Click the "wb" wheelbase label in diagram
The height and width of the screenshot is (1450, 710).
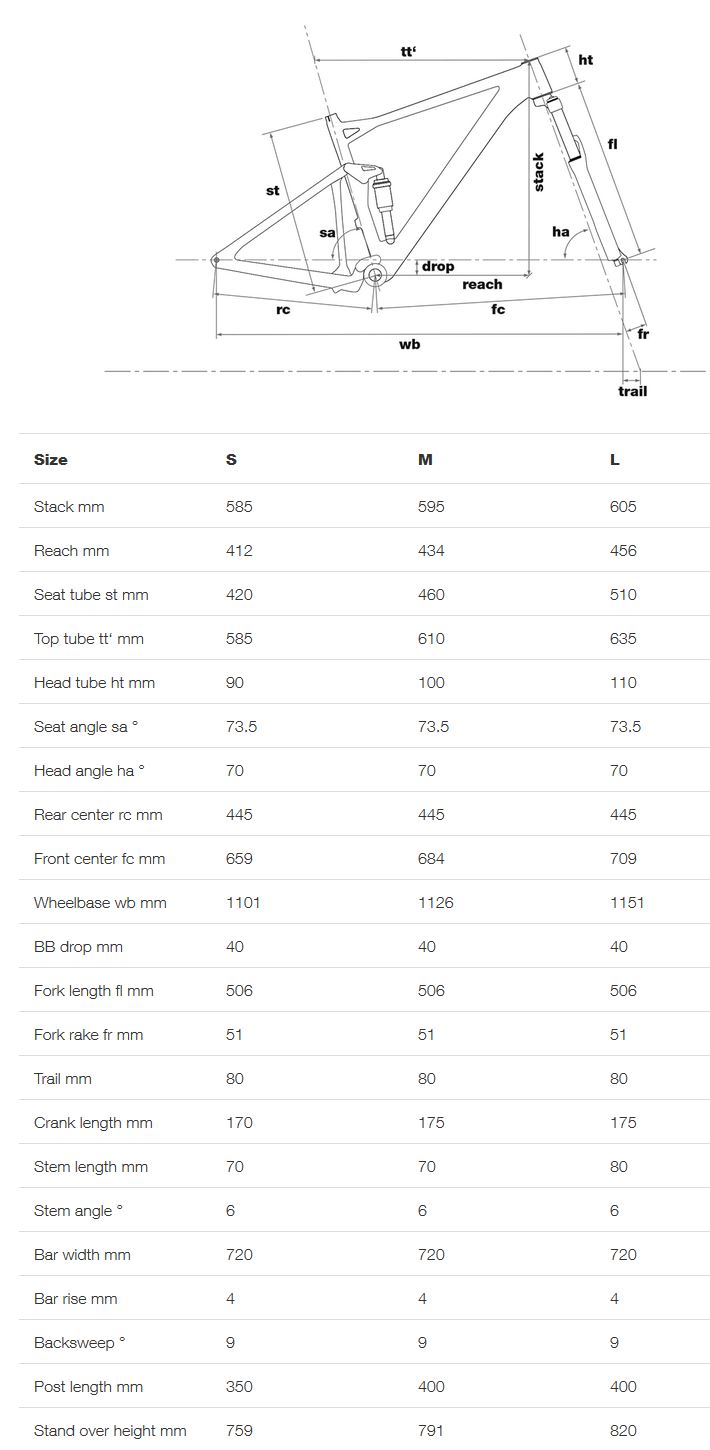click(409, 344)
